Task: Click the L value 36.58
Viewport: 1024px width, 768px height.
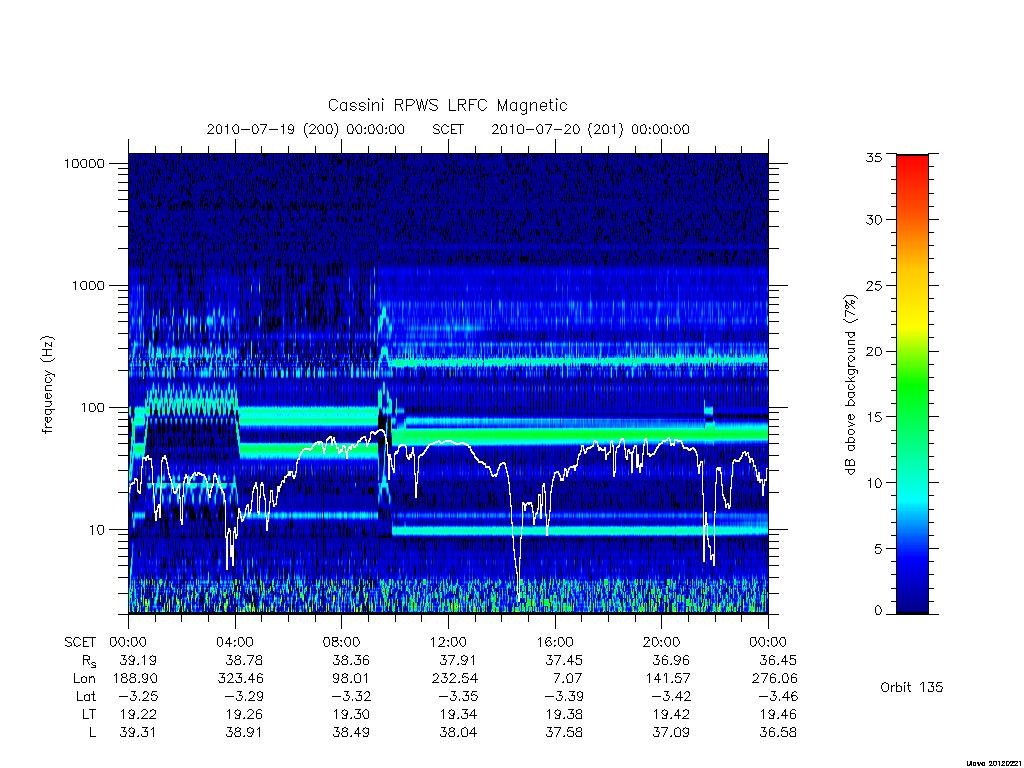Action: click(778, 733)
